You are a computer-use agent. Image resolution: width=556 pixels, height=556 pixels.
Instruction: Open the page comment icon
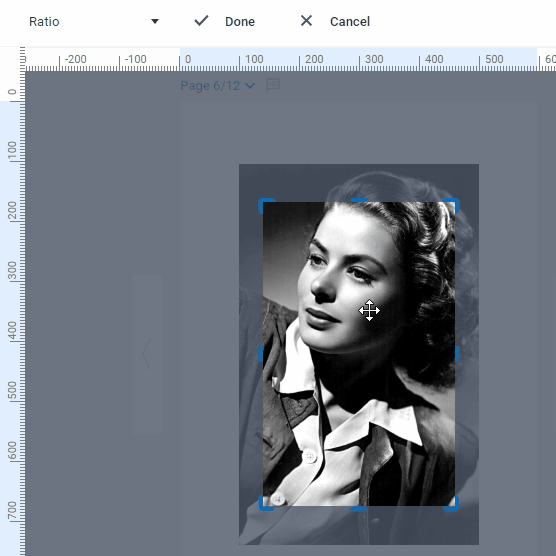point(273,85)
